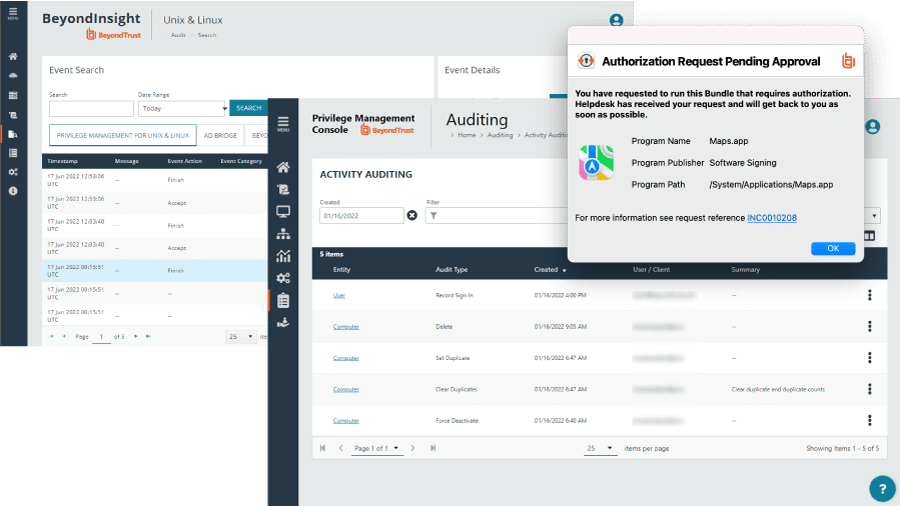The width and height of the screenshot is (900, 506).
Task: Expand the Date Range Today dropdown
Action: pos(183,108)
